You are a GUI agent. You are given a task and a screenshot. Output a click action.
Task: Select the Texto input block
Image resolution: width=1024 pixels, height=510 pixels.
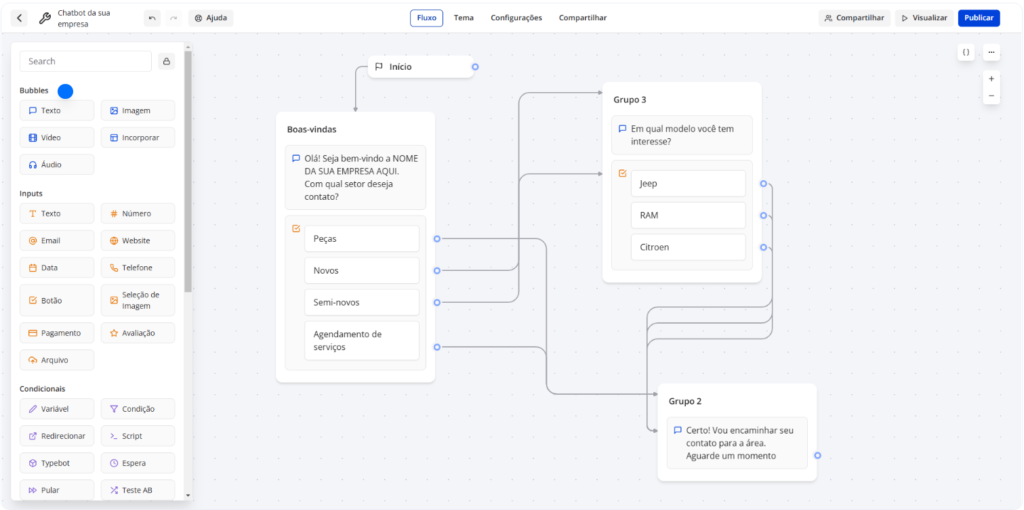(57, 214)
